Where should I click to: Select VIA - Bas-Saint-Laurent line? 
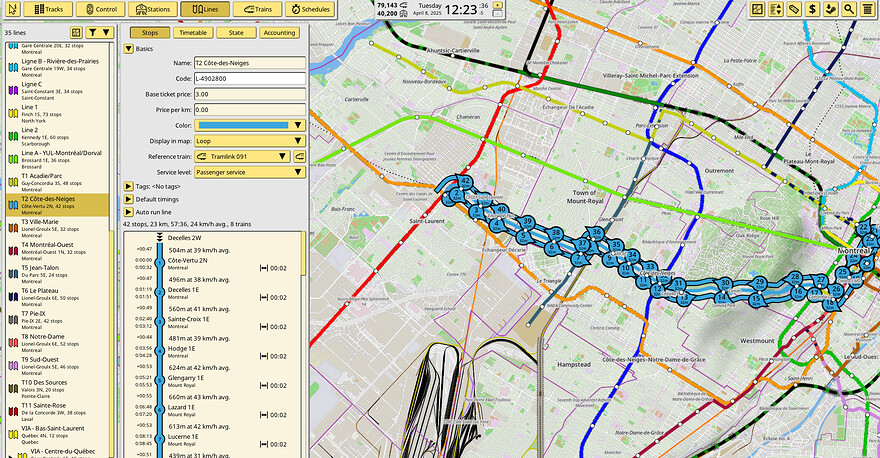tap(57, 435)
